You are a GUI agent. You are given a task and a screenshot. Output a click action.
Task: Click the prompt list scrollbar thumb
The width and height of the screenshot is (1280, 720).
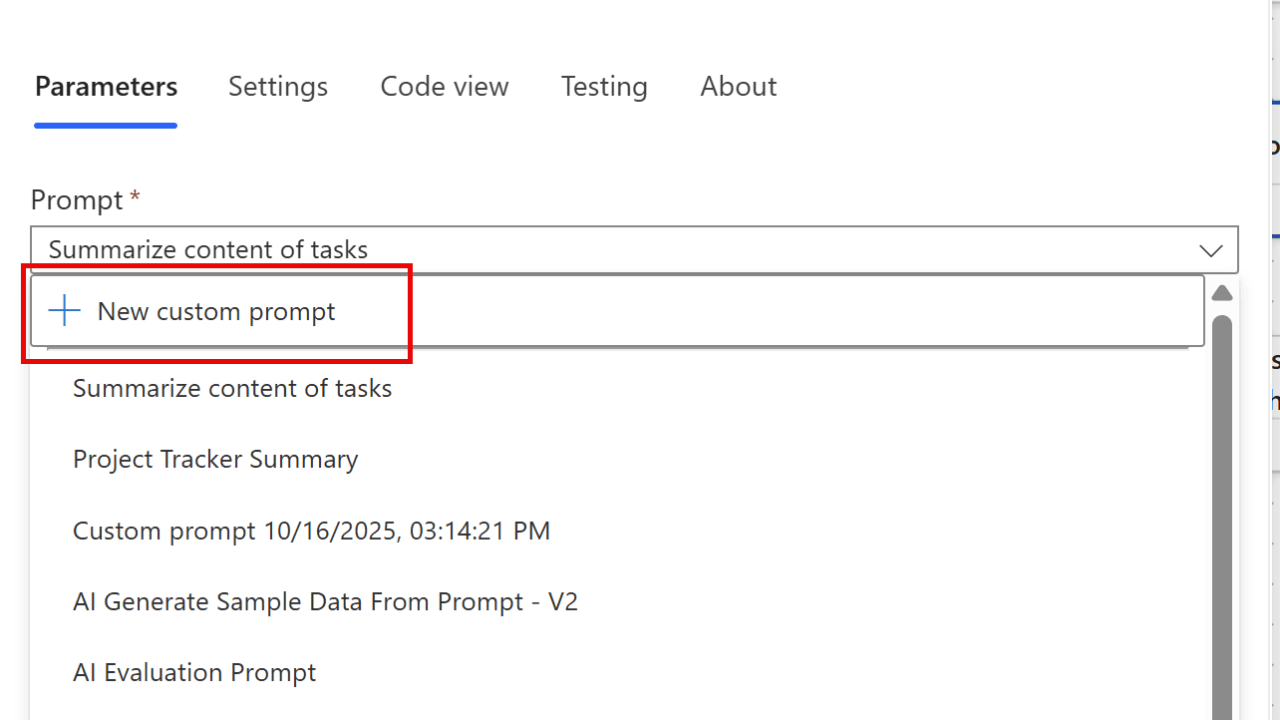[1222, 500]
